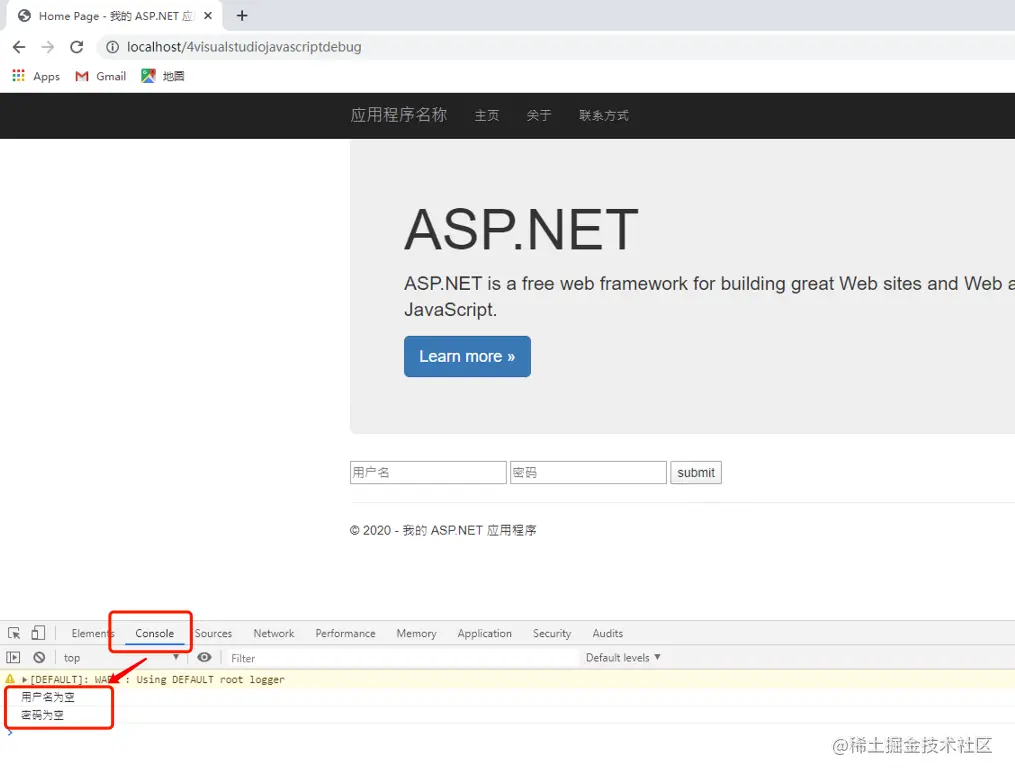This screenshot has height=778, width=1015.
Task: Open the Apps bookmark grid
Action: click(x=36, y=76)
